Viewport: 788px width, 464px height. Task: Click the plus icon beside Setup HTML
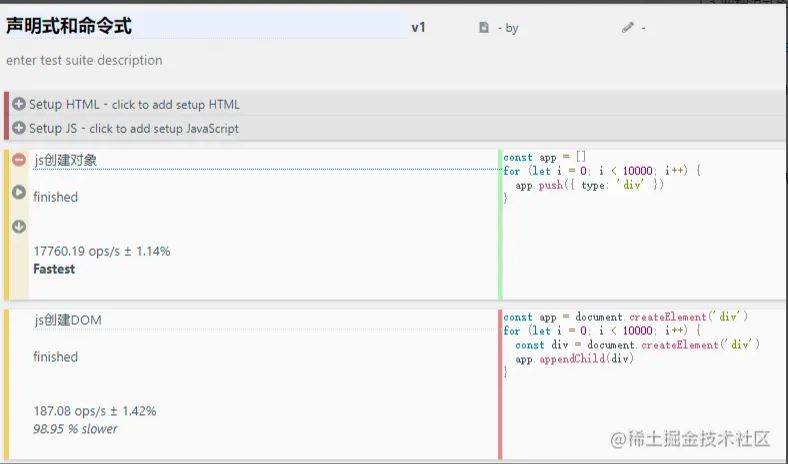click(19, 104)
